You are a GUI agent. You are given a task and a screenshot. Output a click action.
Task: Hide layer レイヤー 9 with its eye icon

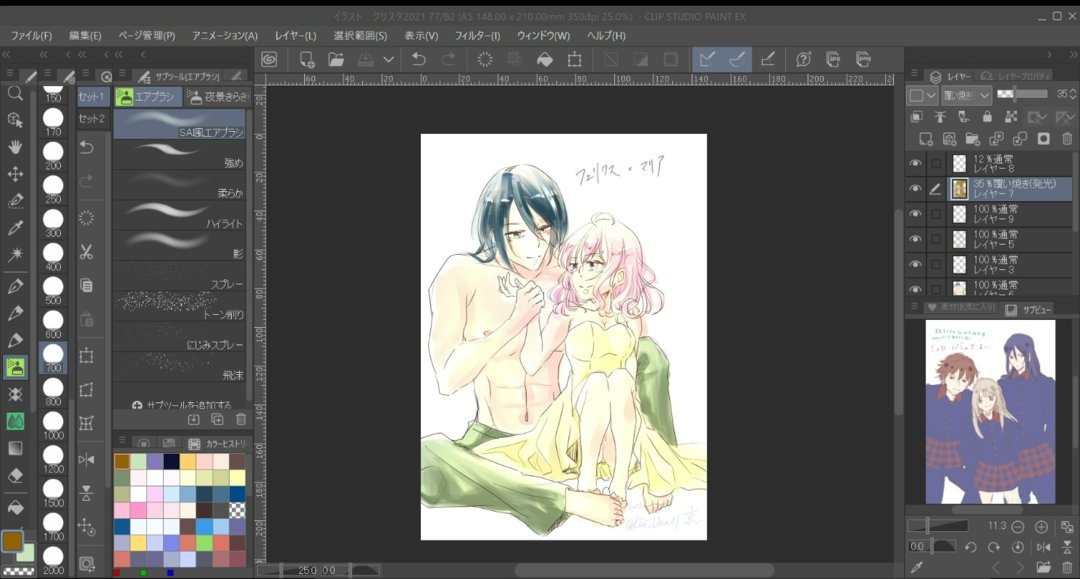tap(915, 214)
